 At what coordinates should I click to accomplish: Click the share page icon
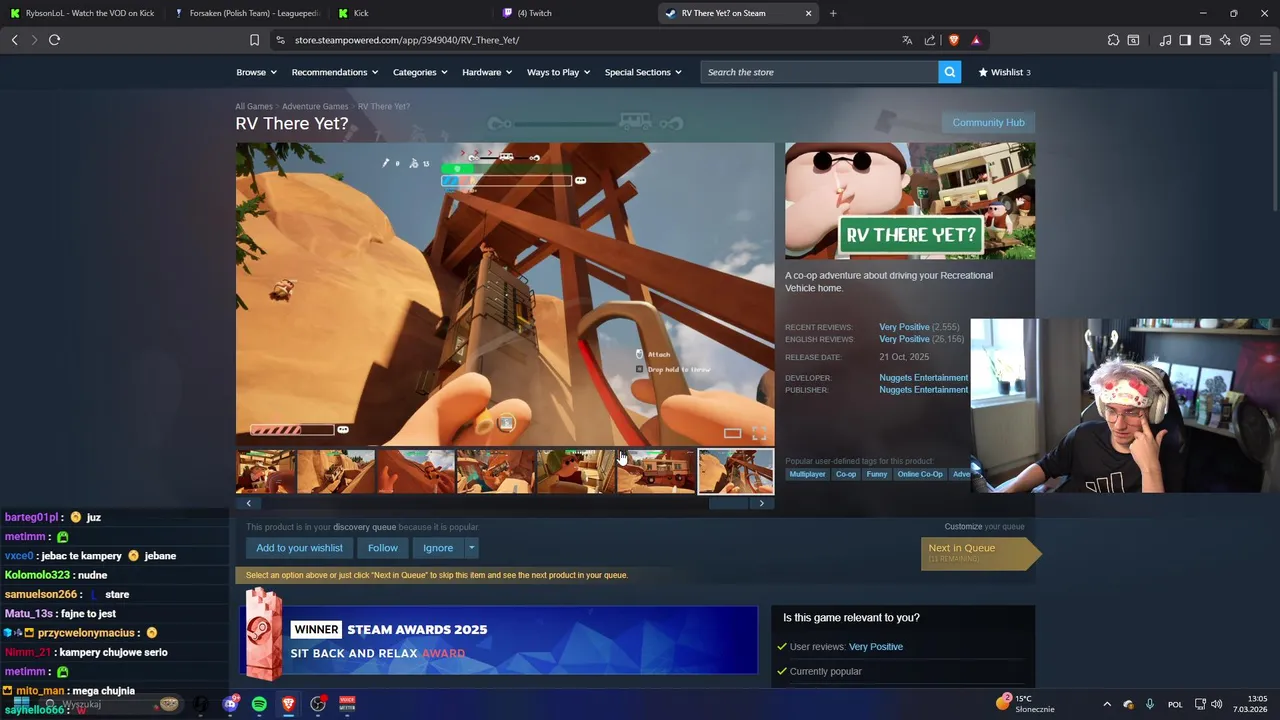point(930,40)
